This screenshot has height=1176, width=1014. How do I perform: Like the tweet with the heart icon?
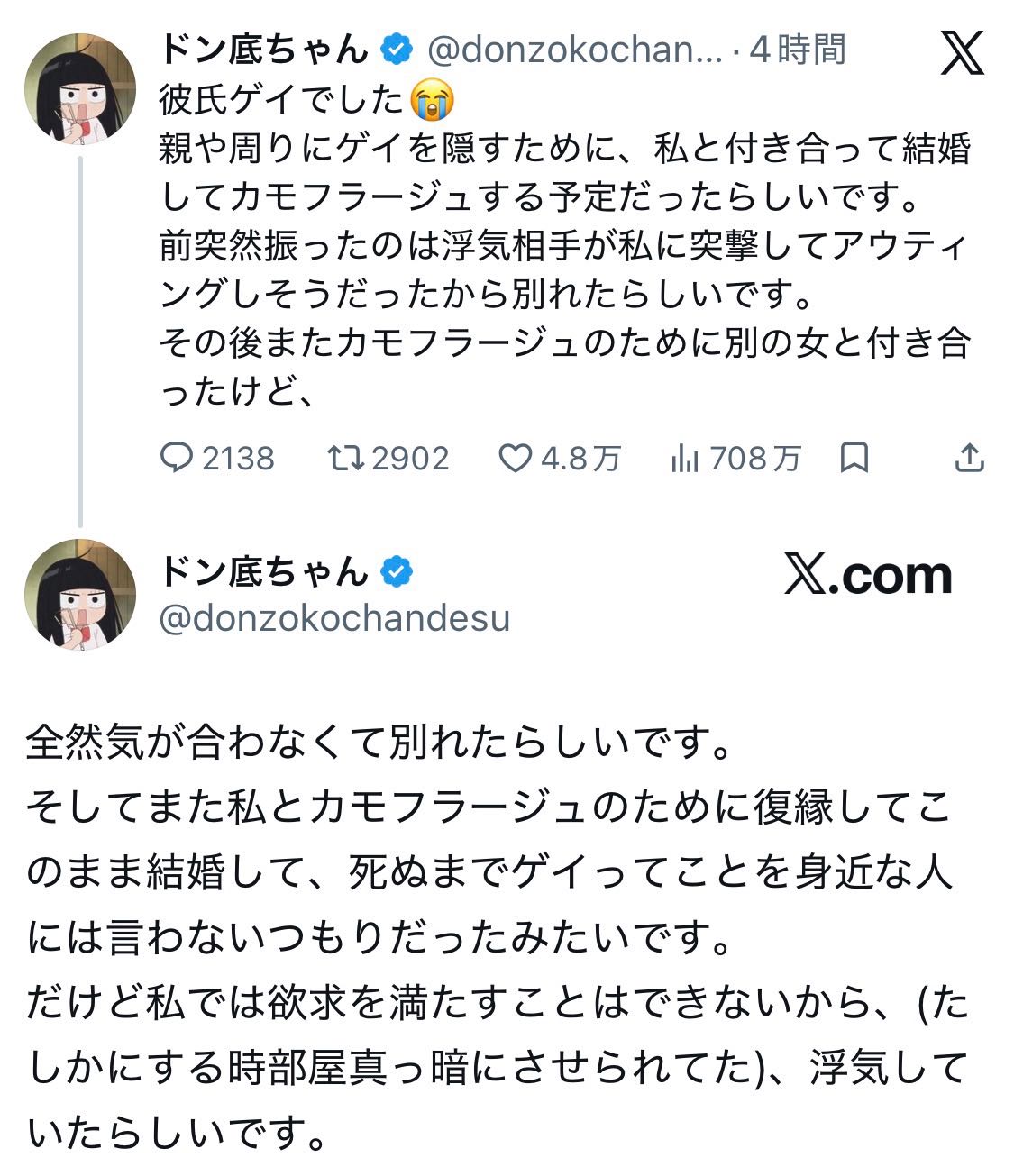click(516, 459)
